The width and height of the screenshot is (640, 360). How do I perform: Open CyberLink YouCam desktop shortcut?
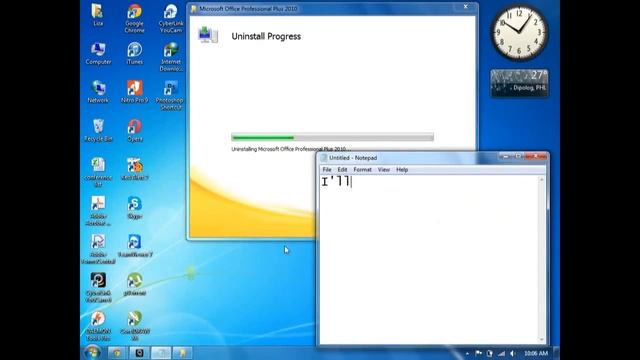tap(171, 18)
